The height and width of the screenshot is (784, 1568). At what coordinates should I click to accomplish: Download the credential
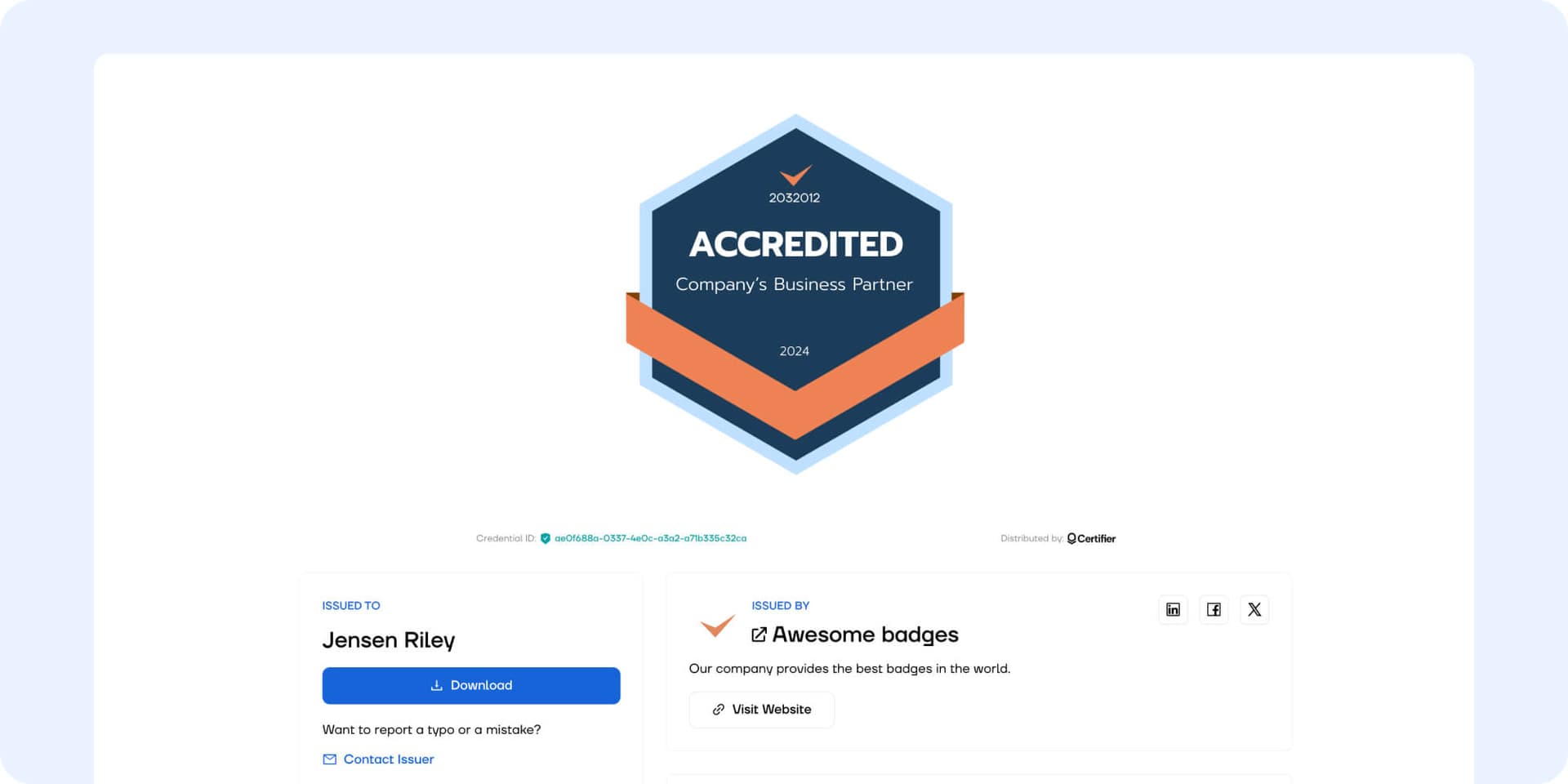(x=471, y=686)
